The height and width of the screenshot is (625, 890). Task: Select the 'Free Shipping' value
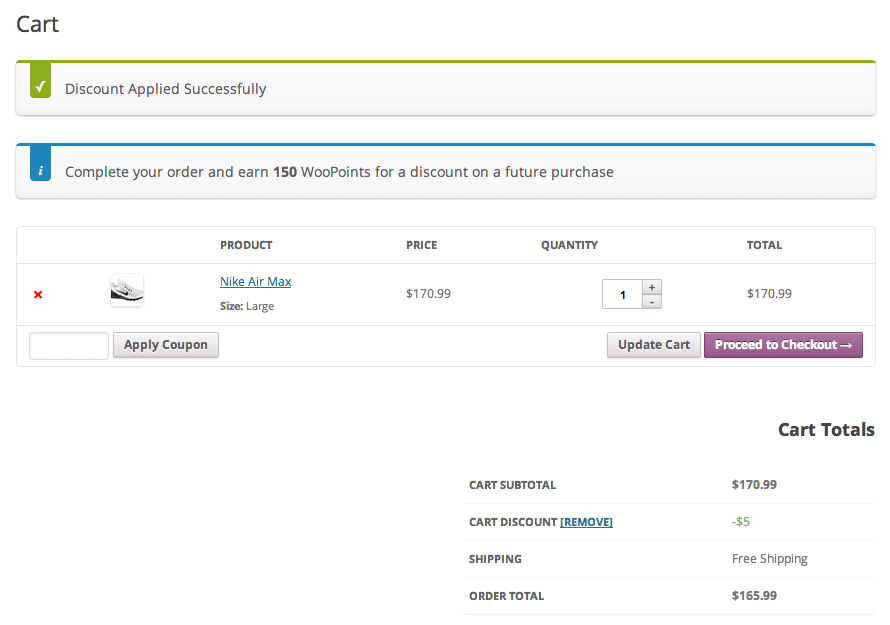click(x=770, y=559)
